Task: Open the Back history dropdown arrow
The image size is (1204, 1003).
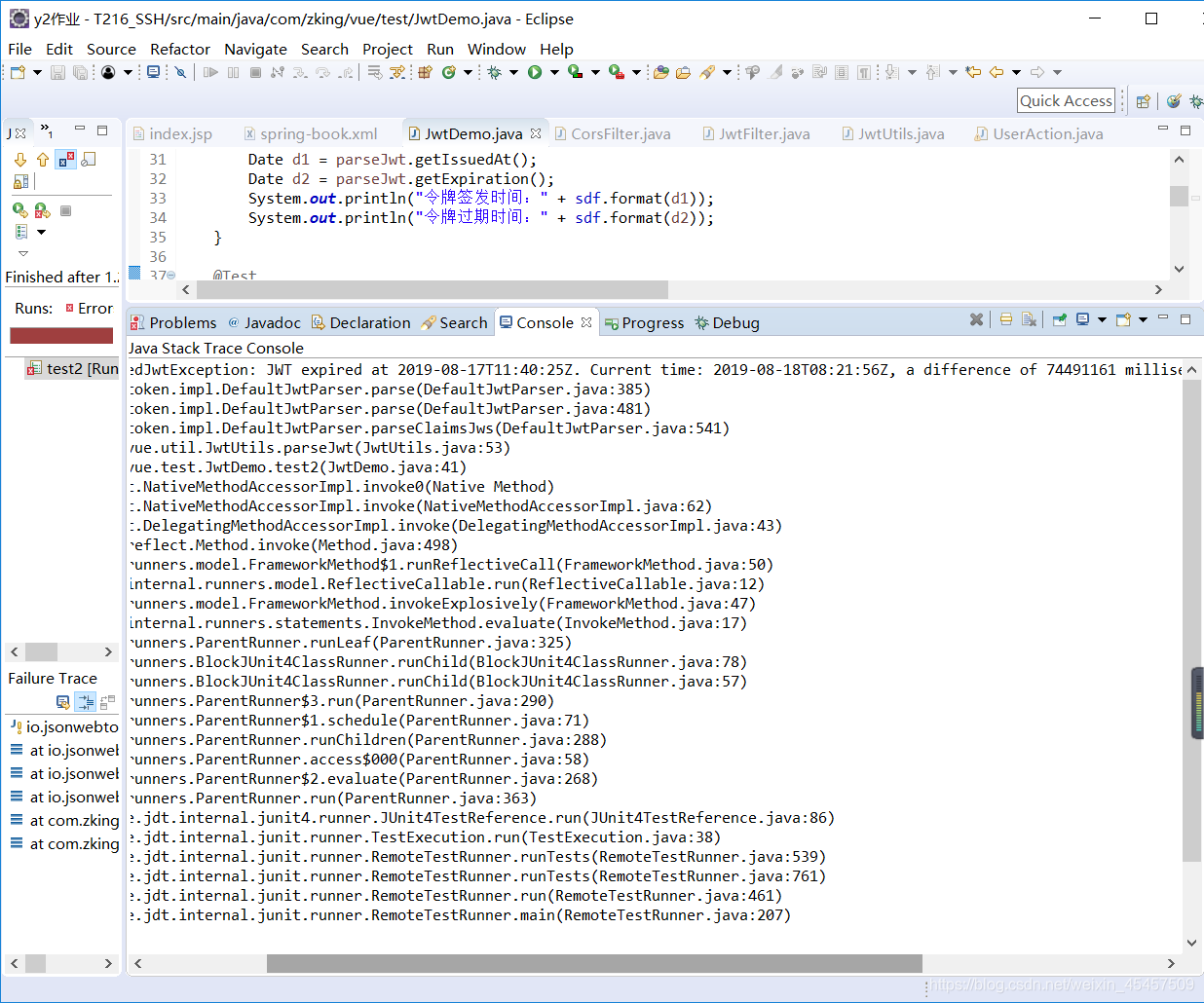Action: [1016, 72]
